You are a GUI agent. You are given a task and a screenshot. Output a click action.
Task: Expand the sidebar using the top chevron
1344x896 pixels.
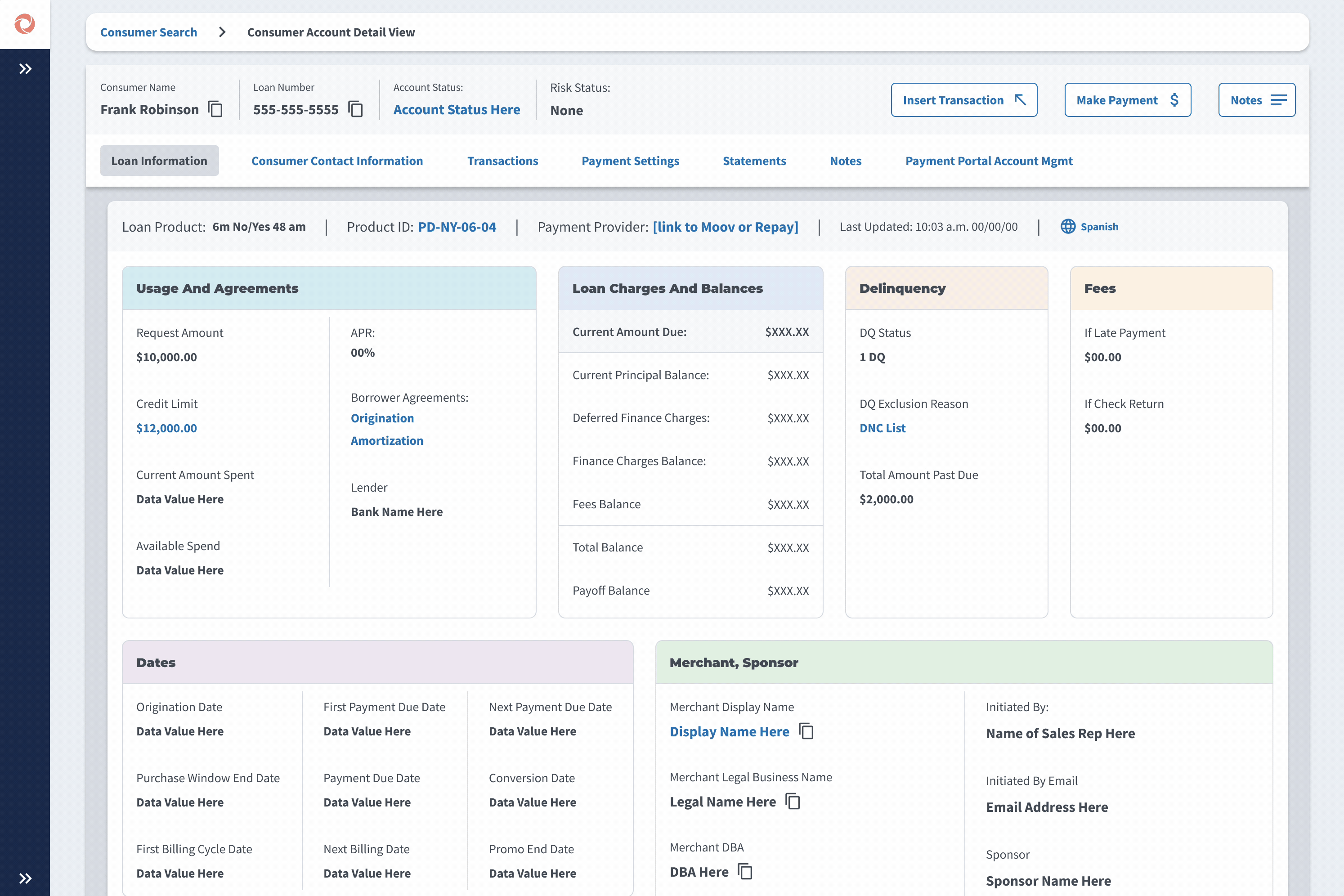25,68
